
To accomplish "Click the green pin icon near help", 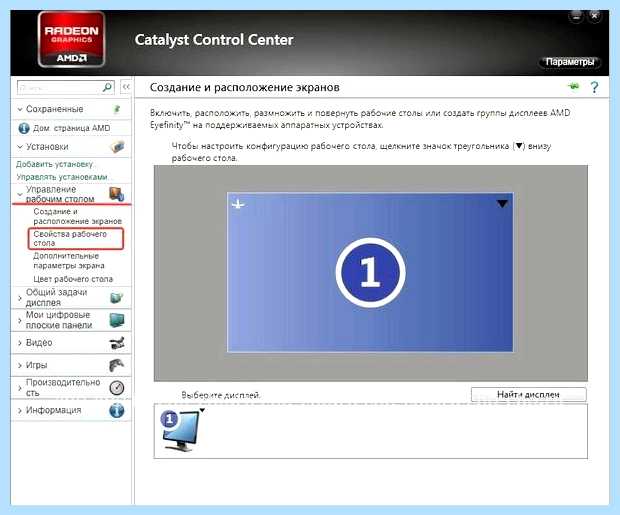I will (x=573, y=86).
